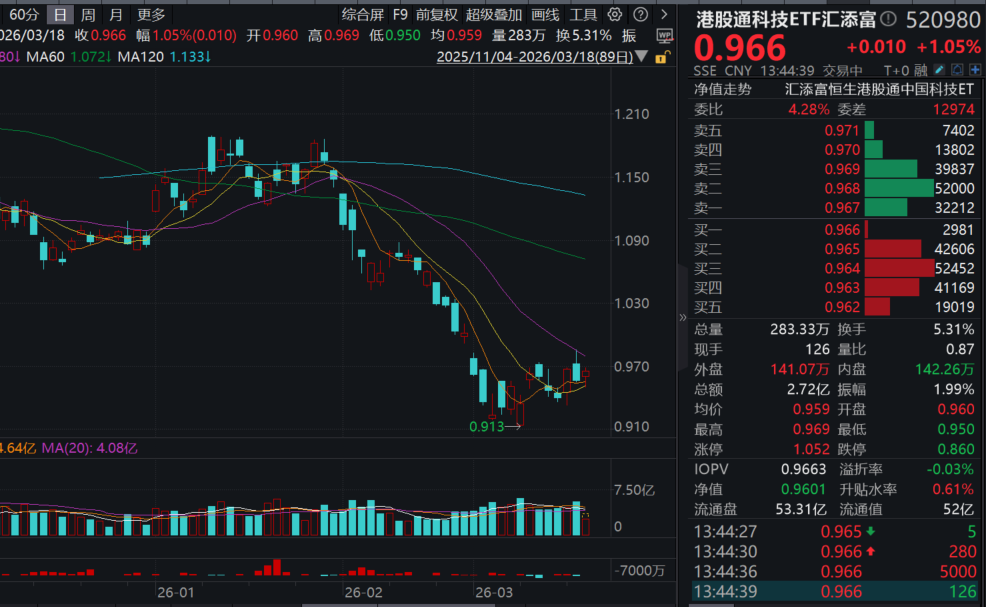Viewport: 986px width, 607px height.
Task: Open date range dropdown triangle
Action: 642,57
